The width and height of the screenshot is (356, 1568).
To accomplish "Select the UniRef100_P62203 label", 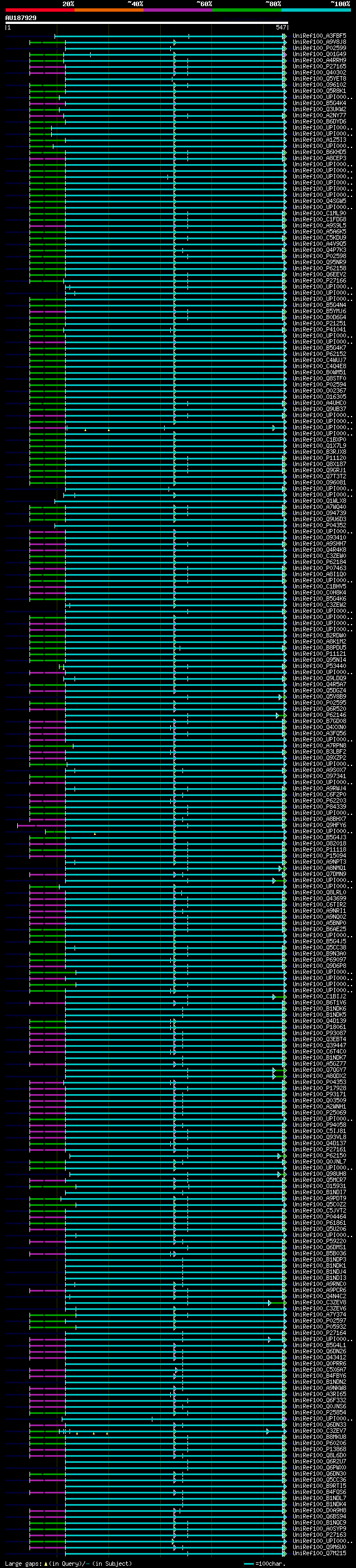I will [x=319, y=801].
